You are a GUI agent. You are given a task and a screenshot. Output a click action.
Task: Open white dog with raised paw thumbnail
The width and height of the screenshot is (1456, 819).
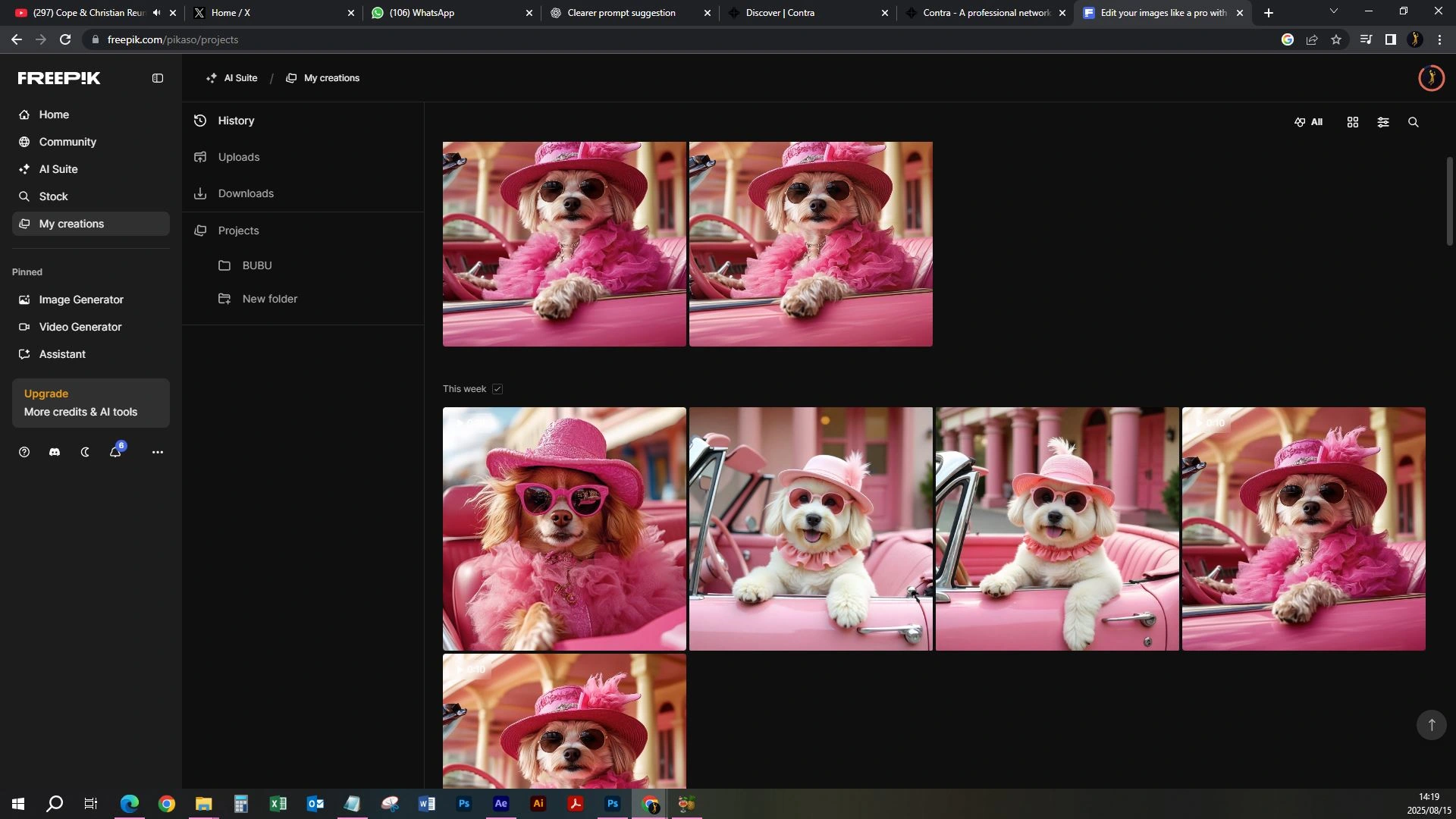coord(811,529)
